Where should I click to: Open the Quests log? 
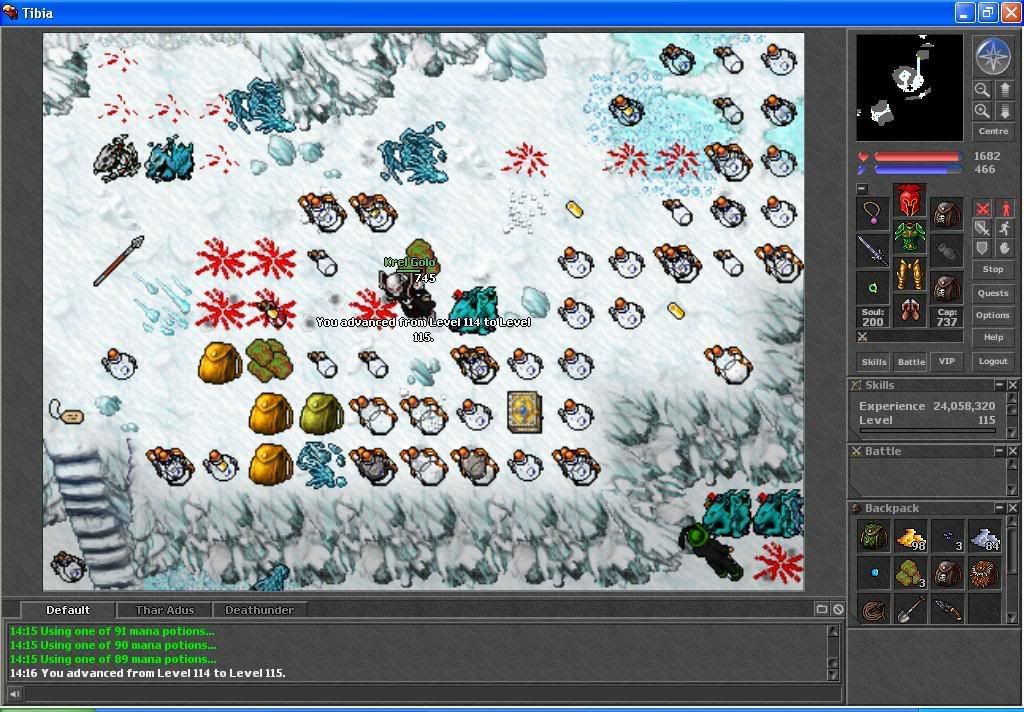click(993, 293)
